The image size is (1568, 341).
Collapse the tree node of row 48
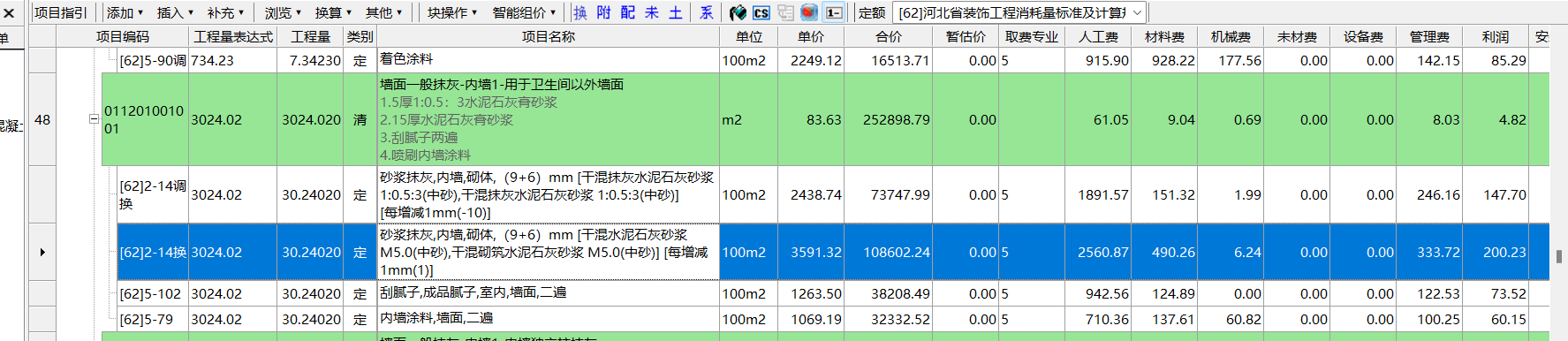(94, 118)
